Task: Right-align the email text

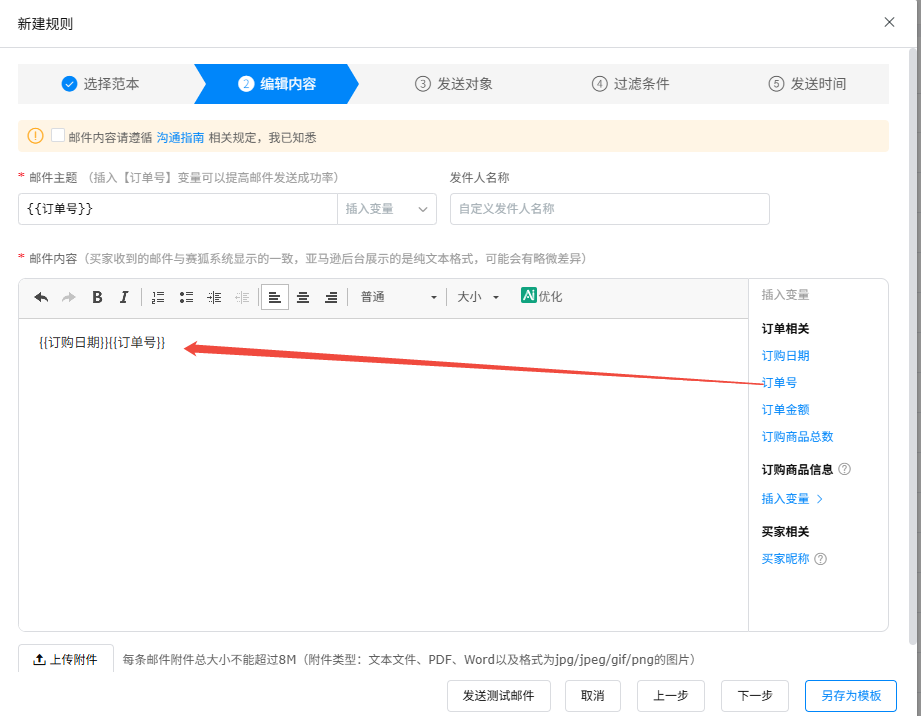Action: (x=331, y=297)
